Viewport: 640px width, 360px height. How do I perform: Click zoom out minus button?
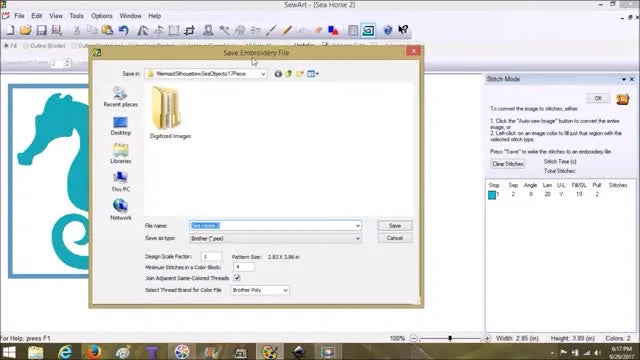pos(413,338)
